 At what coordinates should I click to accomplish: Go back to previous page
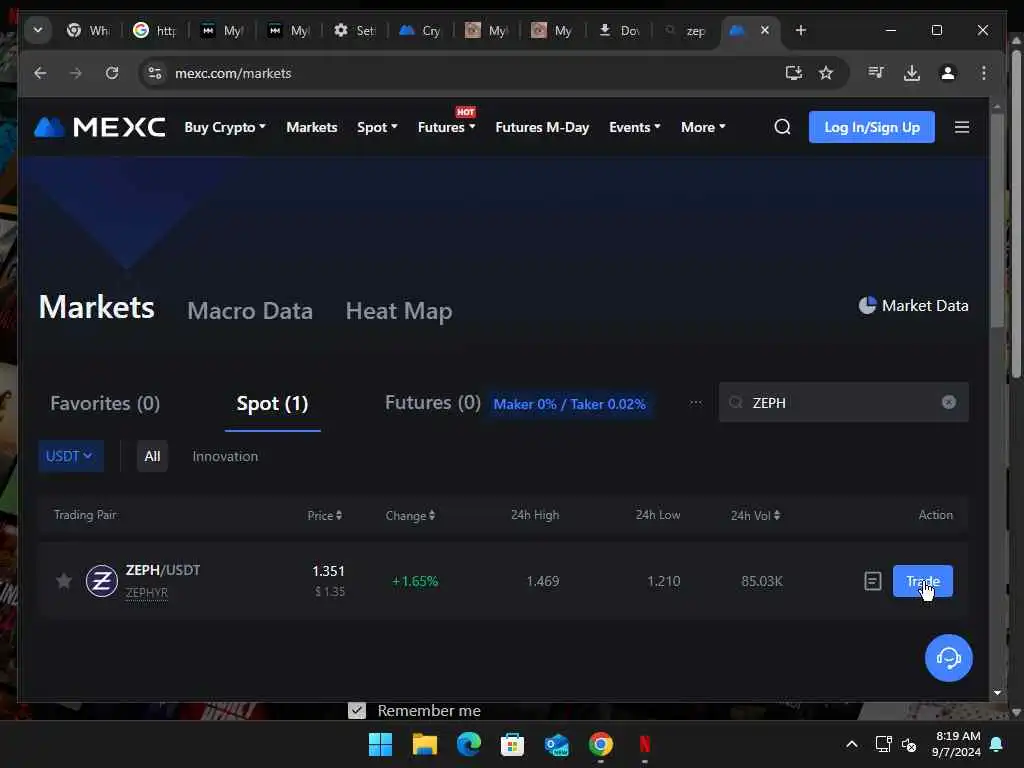click(40, 73)
